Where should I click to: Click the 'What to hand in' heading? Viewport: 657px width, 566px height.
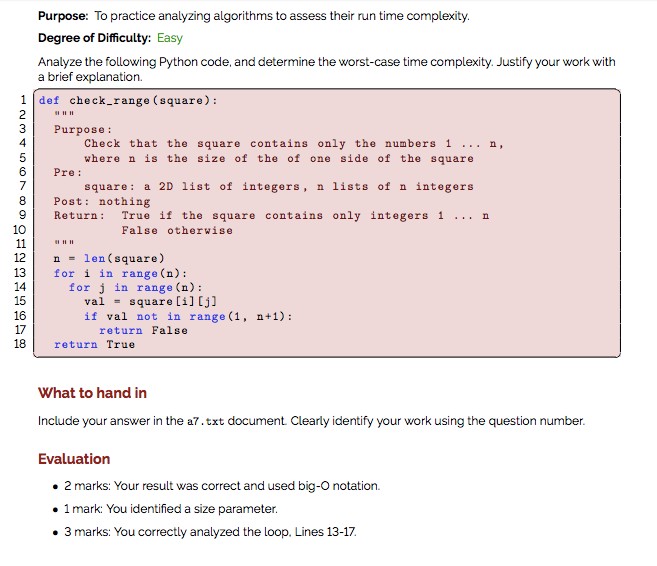[92, 393]
